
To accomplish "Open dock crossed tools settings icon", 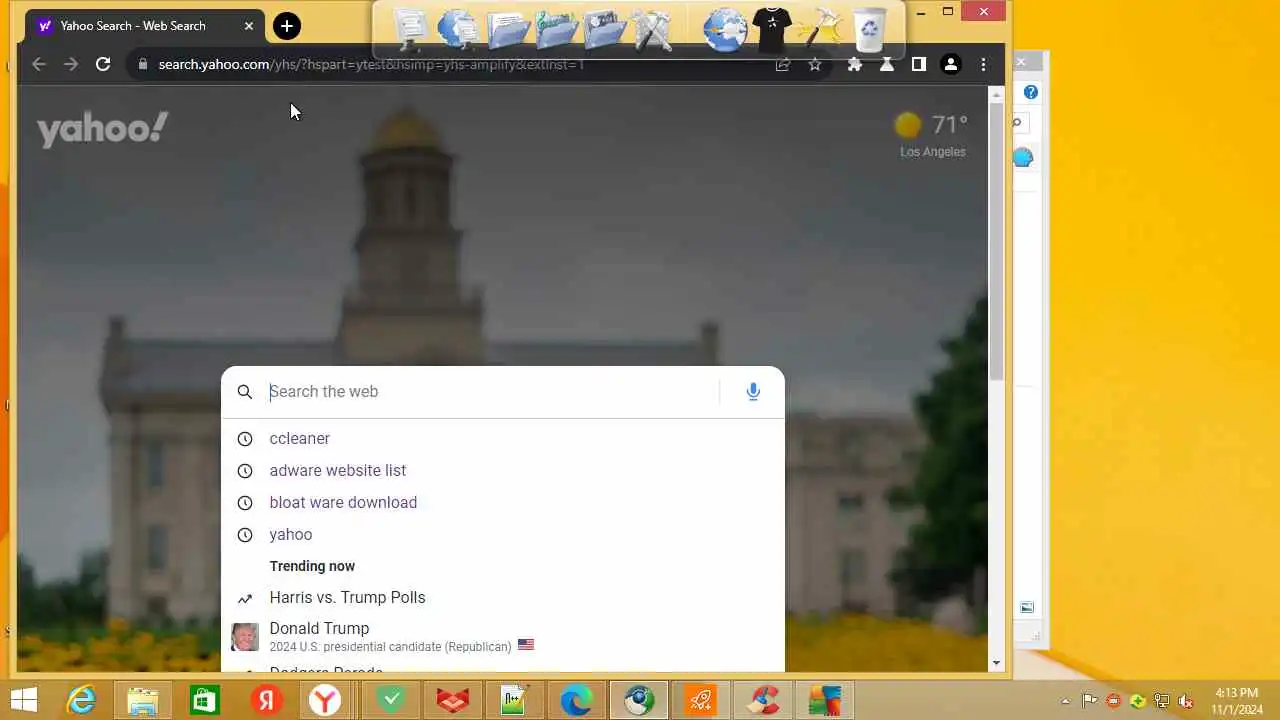I will pyautogui.click(x=651, y=28).
